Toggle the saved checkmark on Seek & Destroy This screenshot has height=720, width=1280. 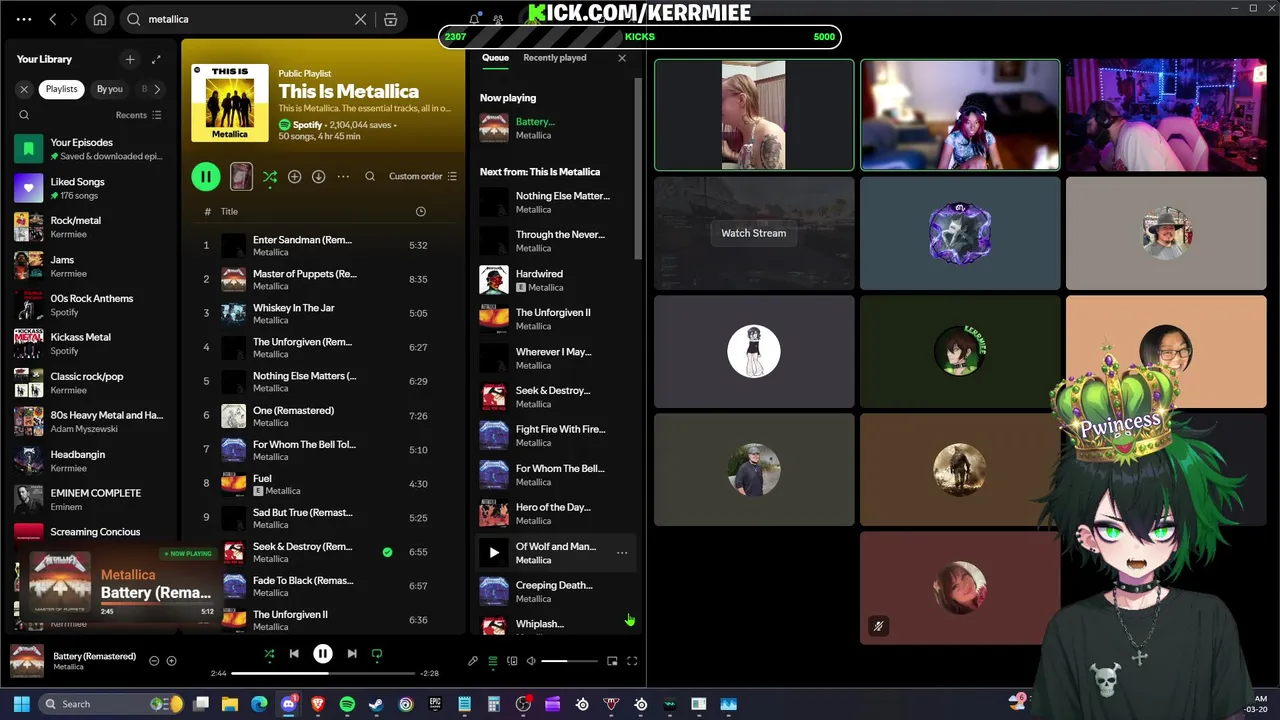coord(387,552)
